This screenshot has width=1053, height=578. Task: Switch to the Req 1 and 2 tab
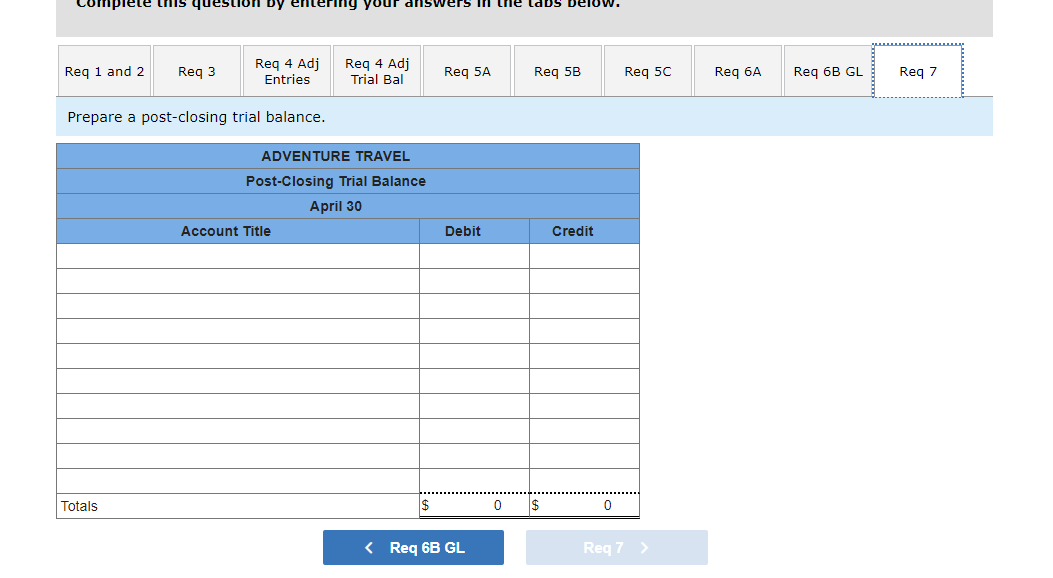(x=104, y=71)
